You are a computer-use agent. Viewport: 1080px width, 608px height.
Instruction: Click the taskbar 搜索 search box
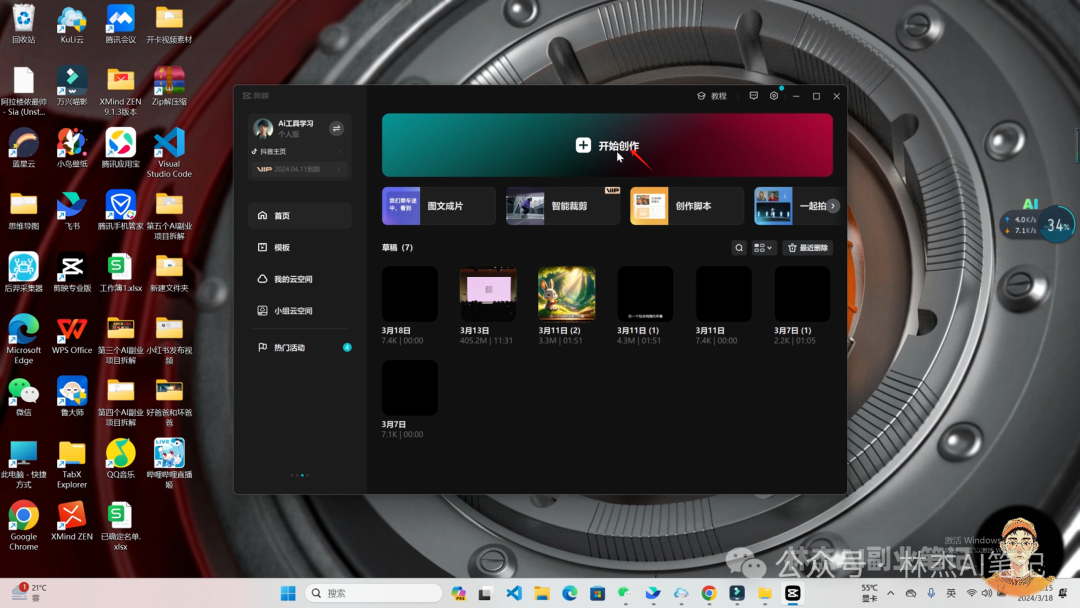click(x=373, y=594)
